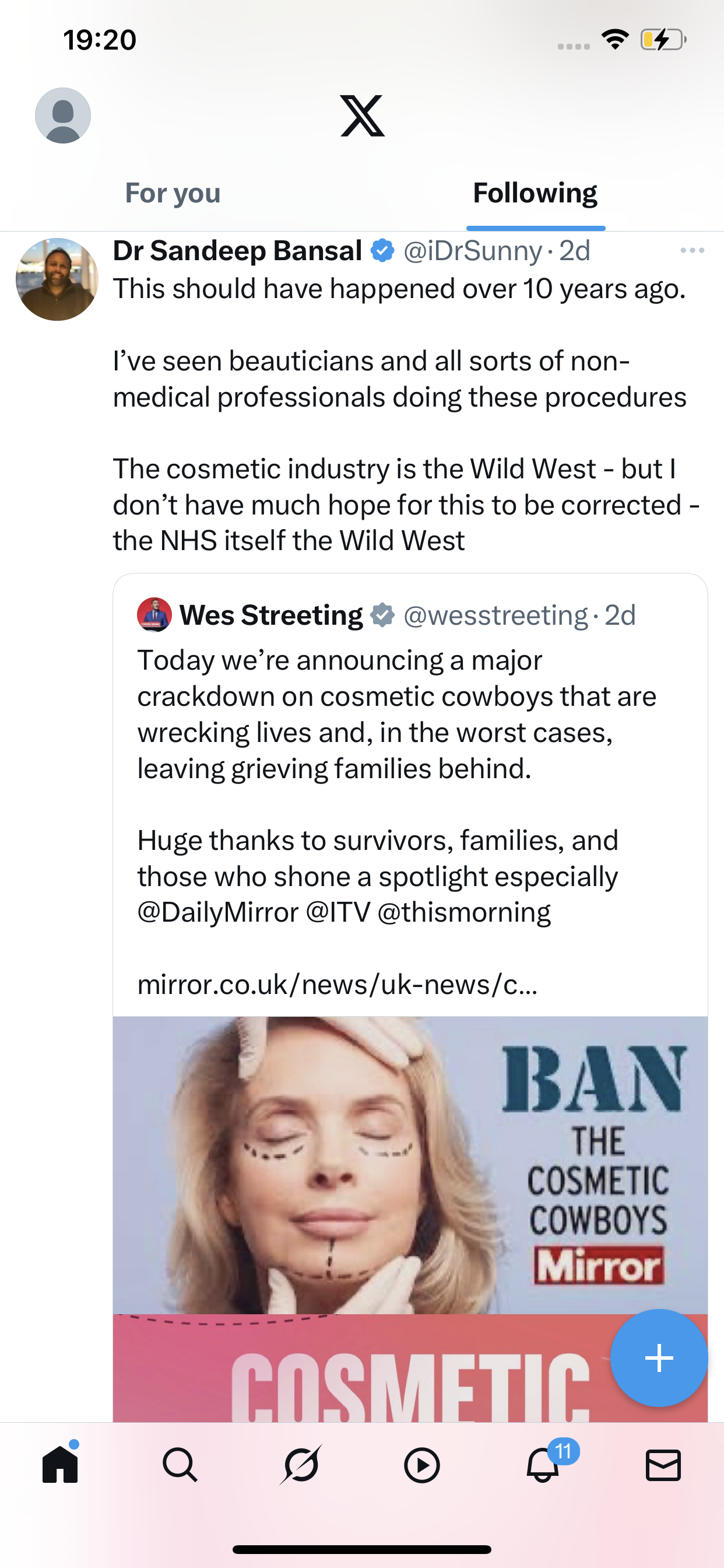Open Wes Streeting's small avatar
This screenshot has height=1568, width=724.
tap(154, 615)
